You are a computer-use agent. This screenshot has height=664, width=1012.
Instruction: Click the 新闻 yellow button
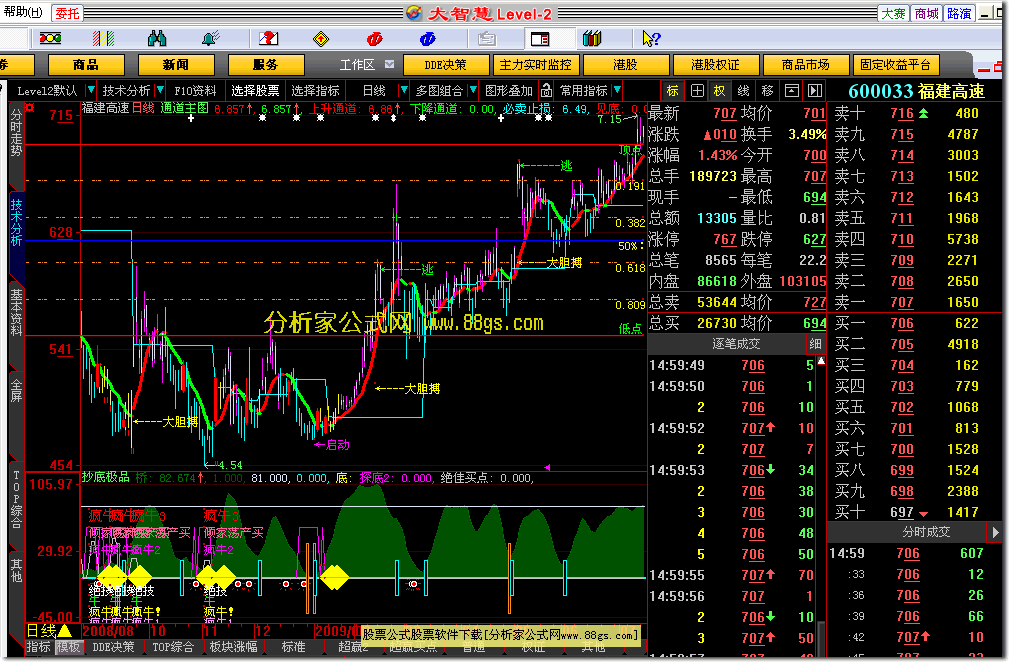(x=176, y=65)
